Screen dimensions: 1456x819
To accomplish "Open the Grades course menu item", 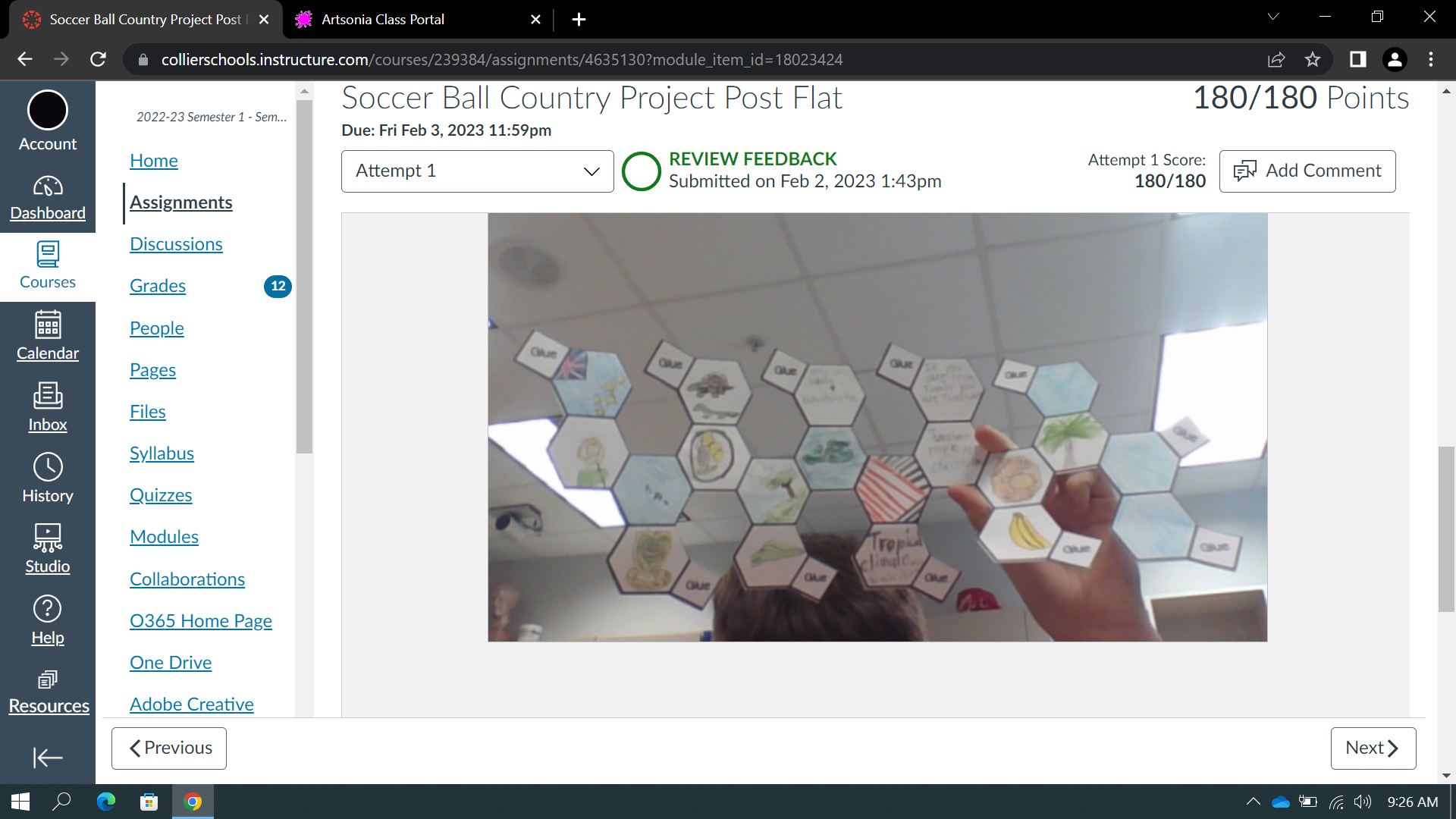I will [x=158, y=286].
